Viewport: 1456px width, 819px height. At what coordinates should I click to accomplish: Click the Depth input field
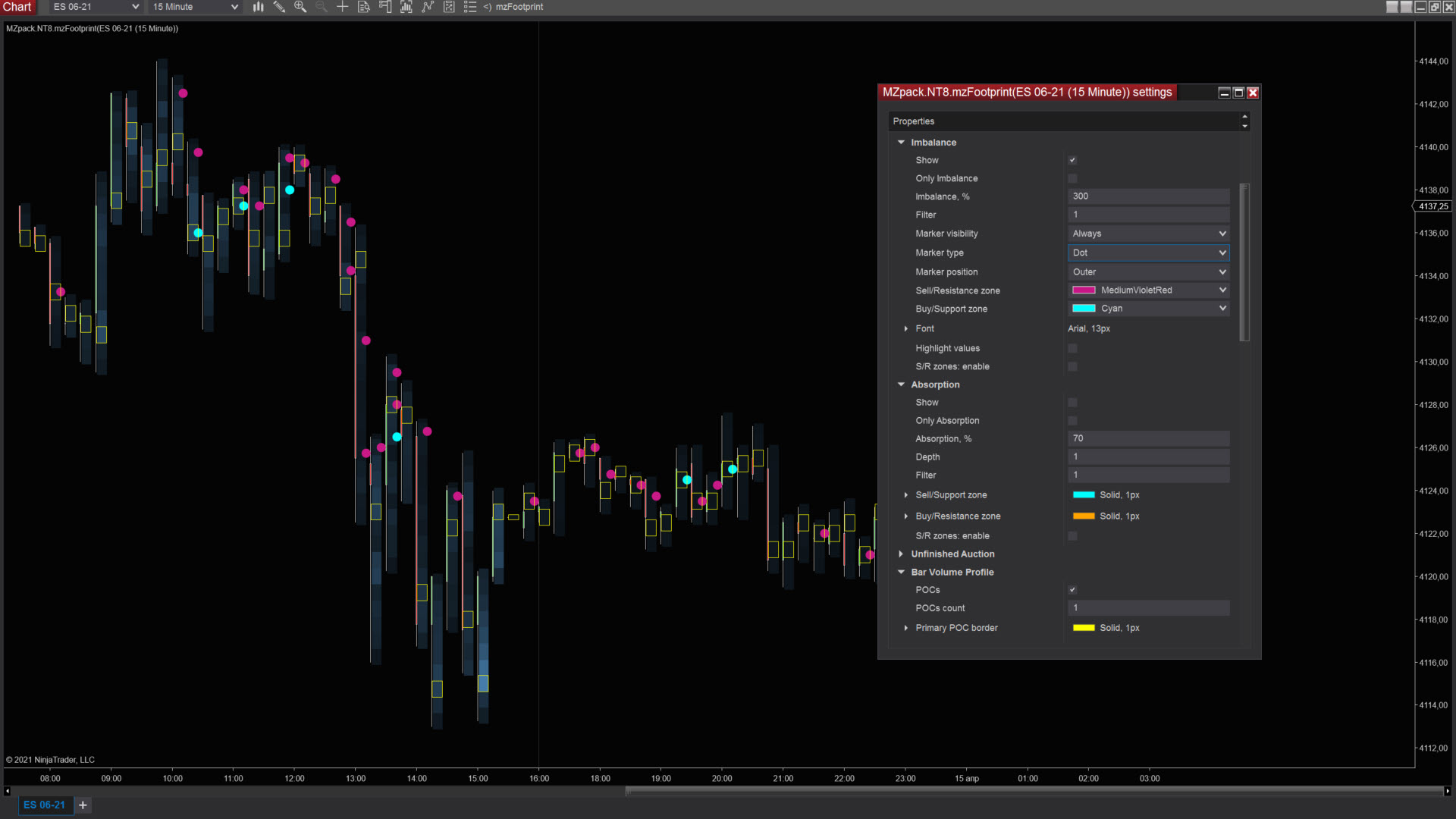1148,457
